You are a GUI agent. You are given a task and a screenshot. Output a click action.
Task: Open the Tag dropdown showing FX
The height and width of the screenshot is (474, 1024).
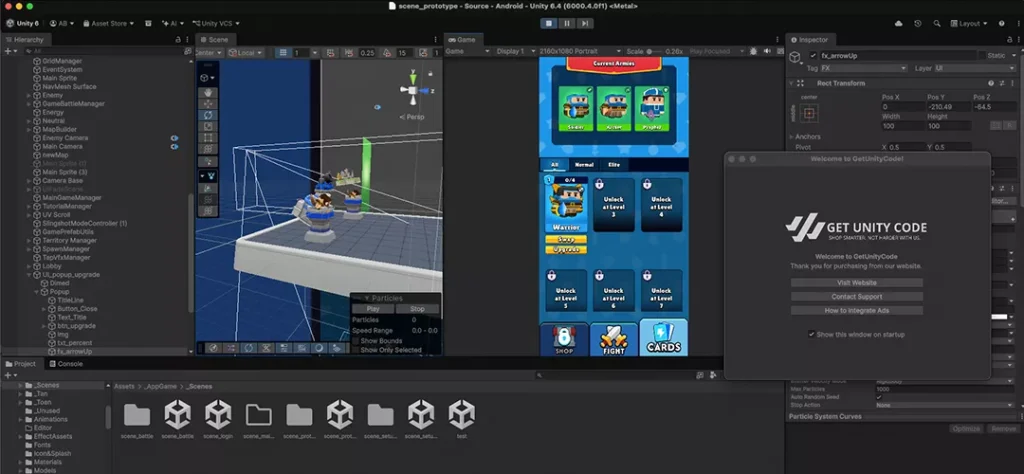point(864,68)
